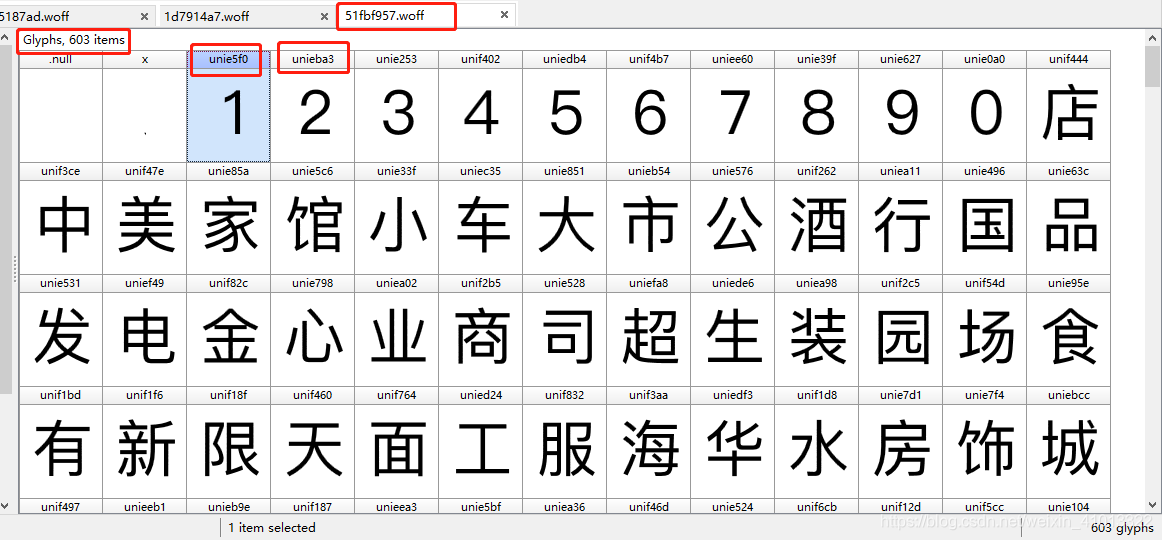Select glyph uniea02 showing 业
The height and width of the screenshot is (540, 1162).
396,330
